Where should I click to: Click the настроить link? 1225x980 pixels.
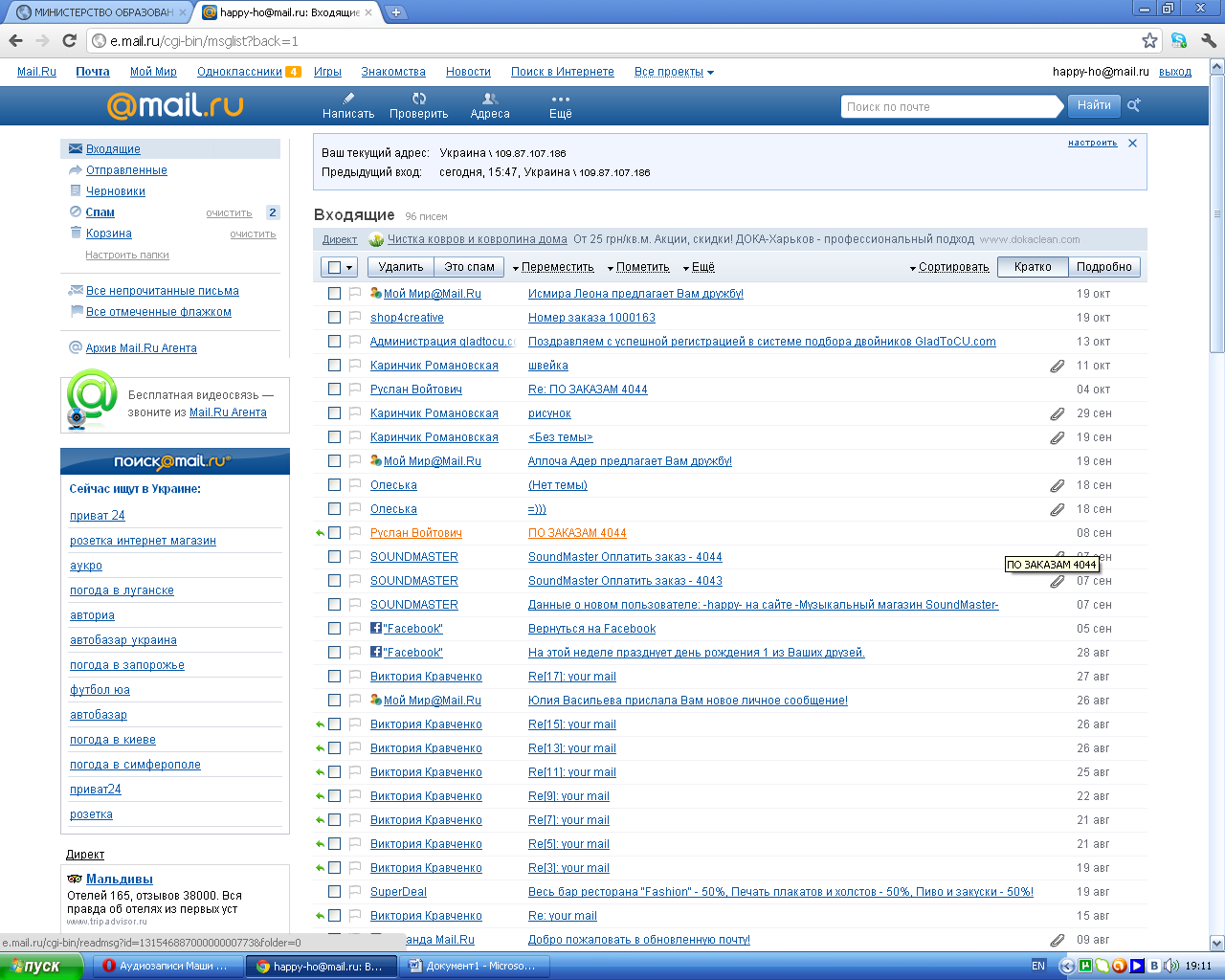[1092, 143]
